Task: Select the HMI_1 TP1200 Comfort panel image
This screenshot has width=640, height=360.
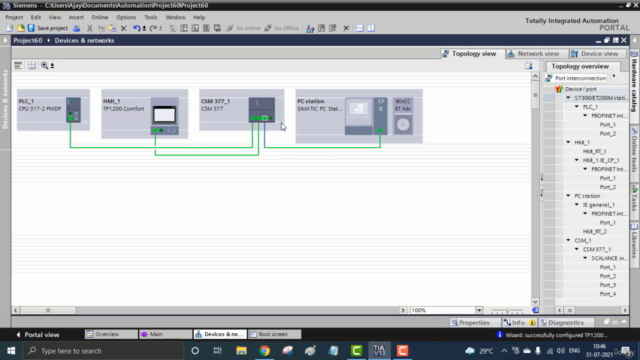Action: click(164, 116)
